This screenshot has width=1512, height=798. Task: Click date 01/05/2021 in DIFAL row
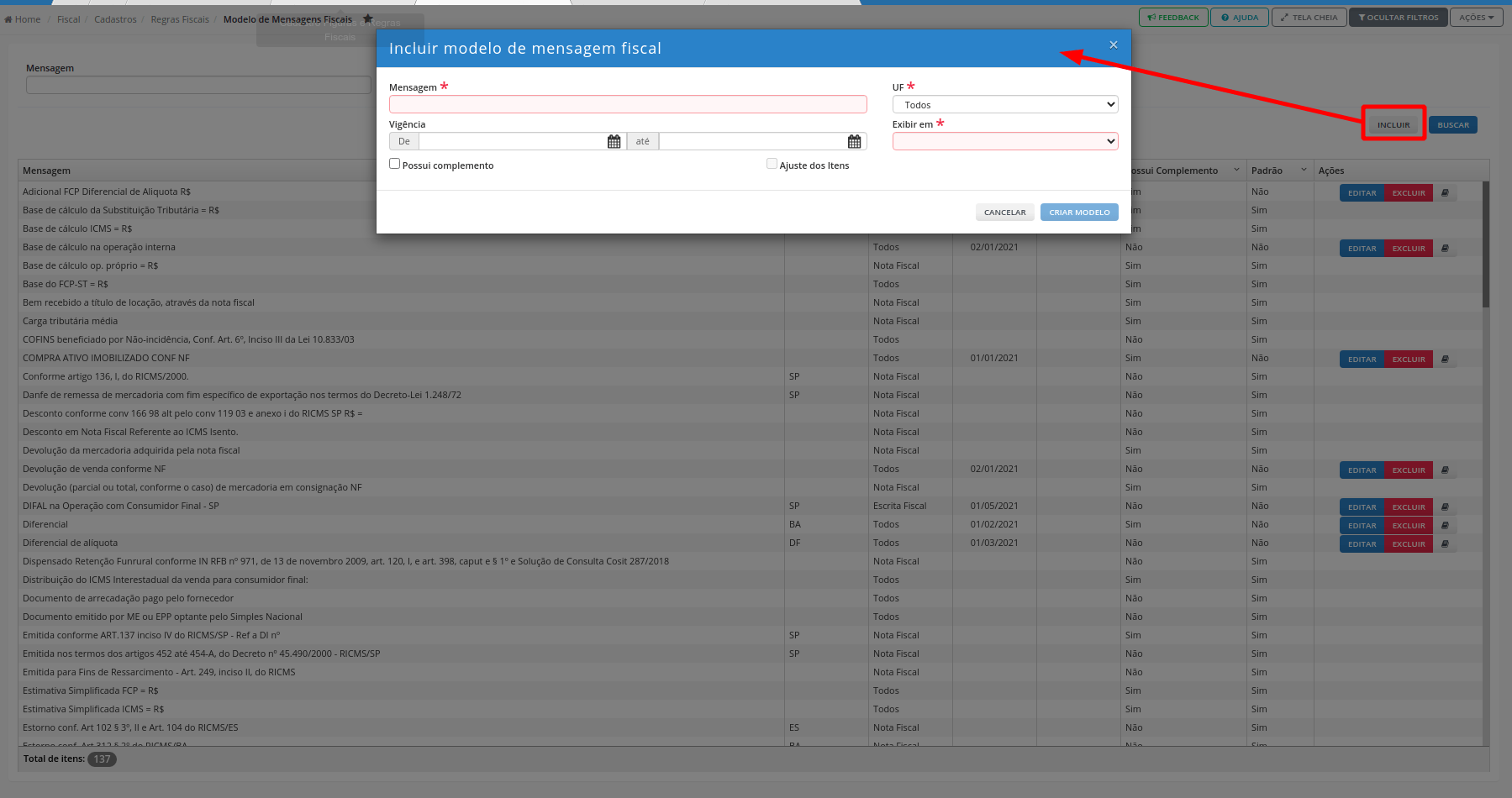pos(994,506)
